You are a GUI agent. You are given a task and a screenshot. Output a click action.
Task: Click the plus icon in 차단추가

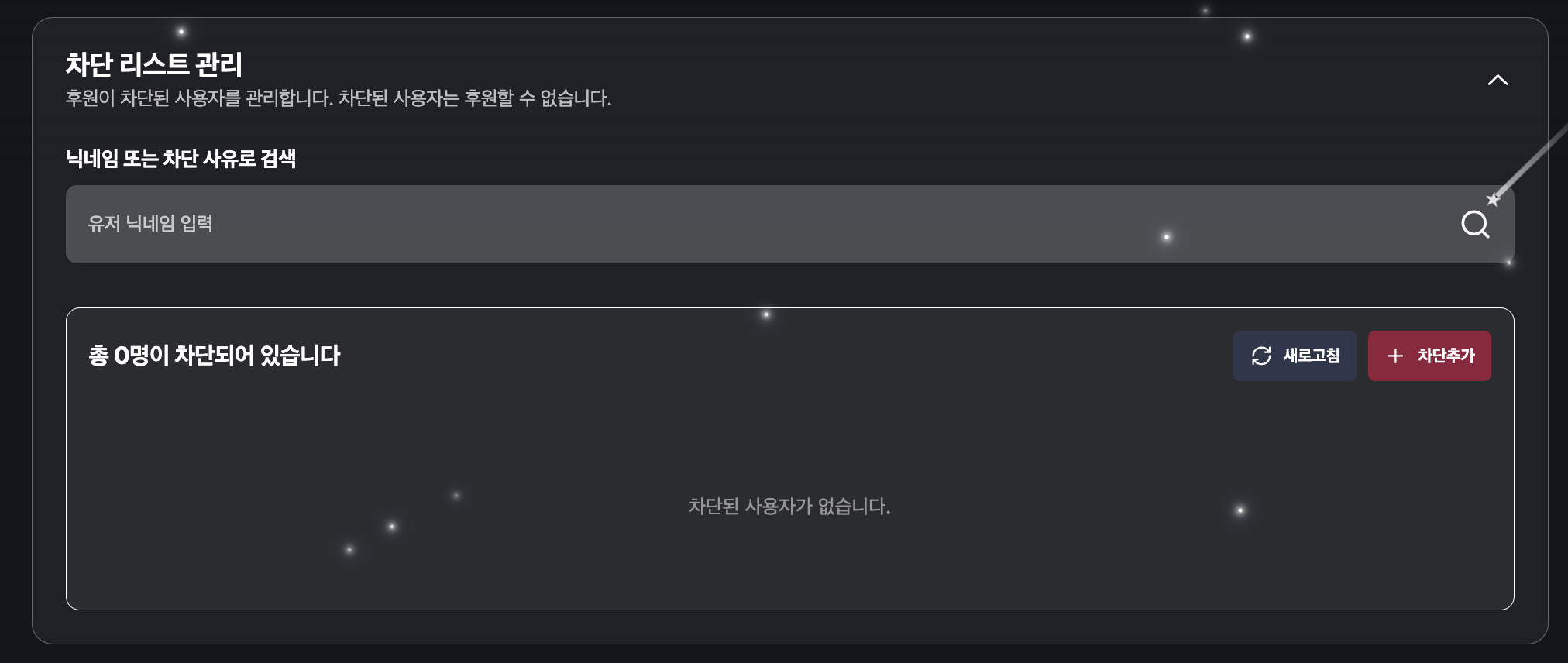(1395, 356)
